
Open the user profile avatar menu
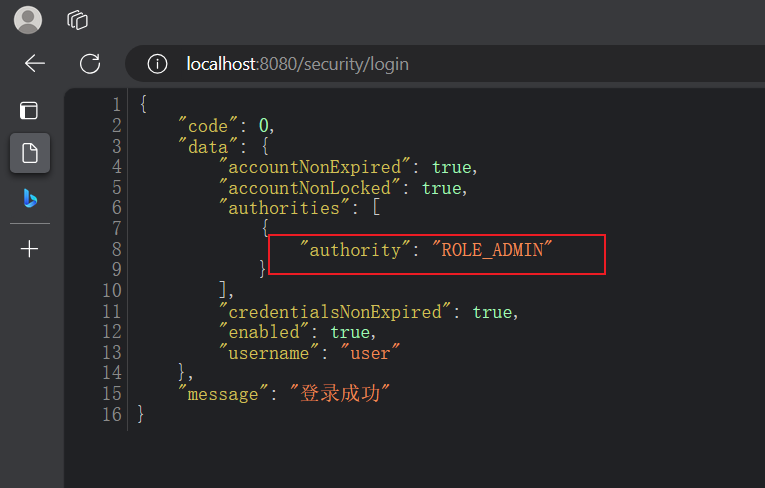coord(28,19)
